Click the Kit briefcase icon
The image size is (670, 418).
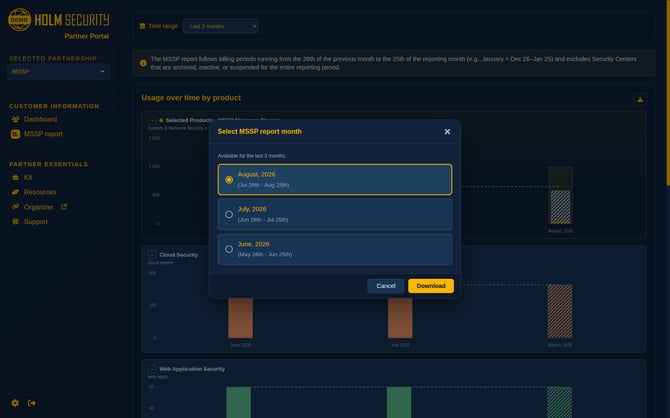coord(15,177)
